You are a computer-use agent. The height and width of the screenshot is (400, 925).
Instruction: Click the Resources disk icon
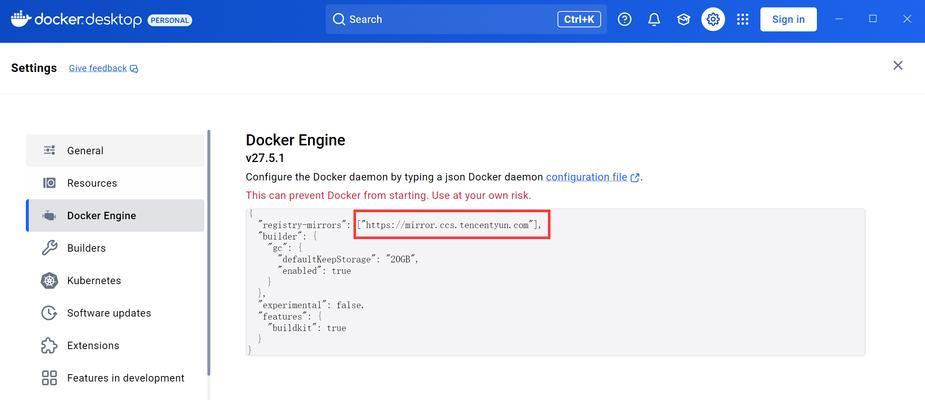(x=50, y=183)
